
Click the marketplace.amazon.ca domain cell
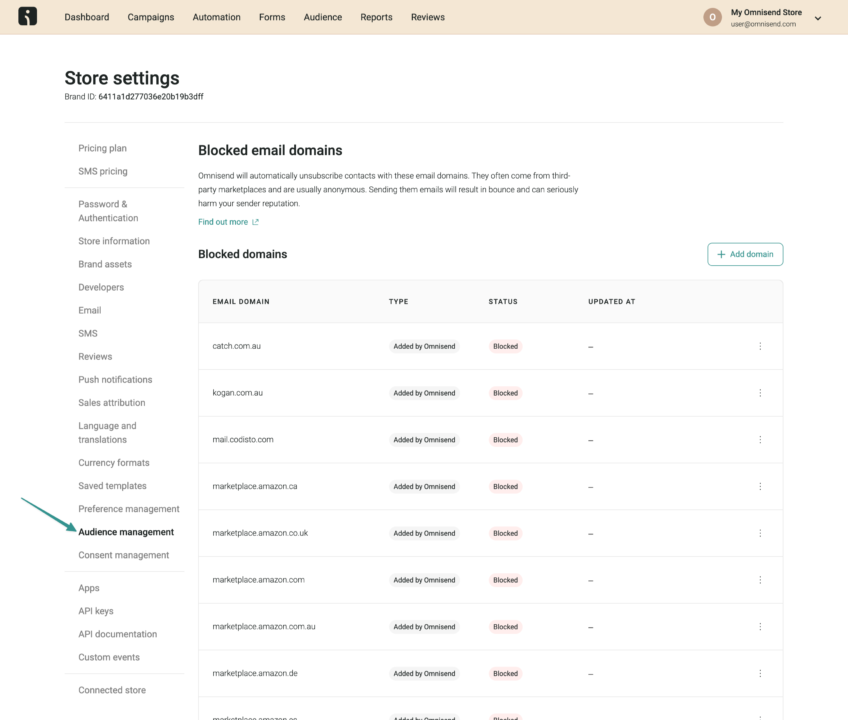pyautogui.click(x=255, y=486)
